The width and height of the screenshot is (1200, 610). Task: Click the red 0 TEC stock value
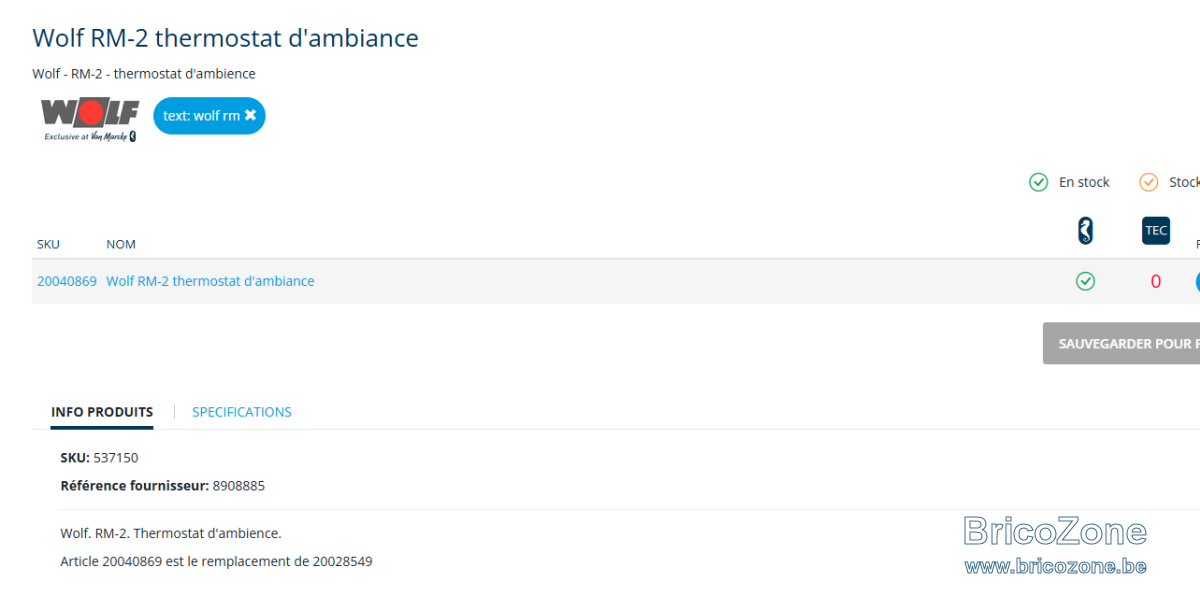[1156, 282]
